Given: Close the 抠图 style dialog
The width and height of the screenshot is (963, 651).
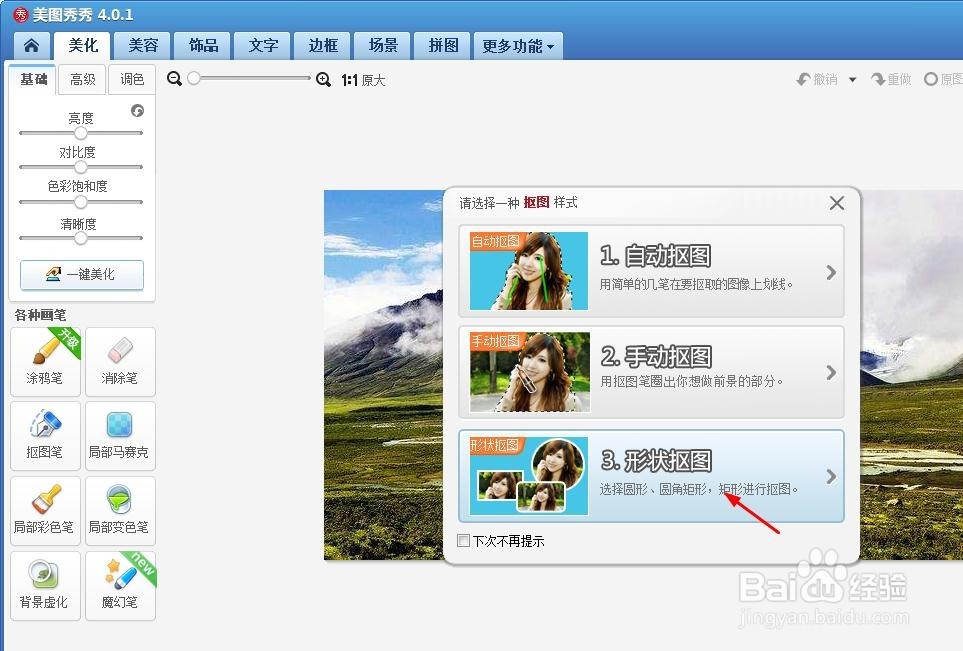Looking at the screenshot, I should [x=836, y=203].
